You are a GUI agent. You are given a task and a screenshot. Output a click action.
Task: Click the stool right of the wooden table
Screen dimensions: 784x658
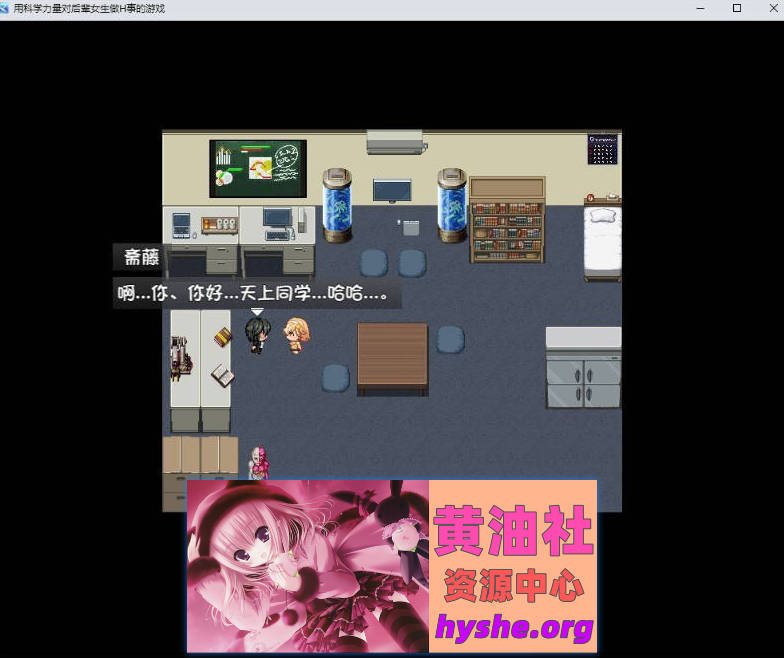(x=450, y=340)
